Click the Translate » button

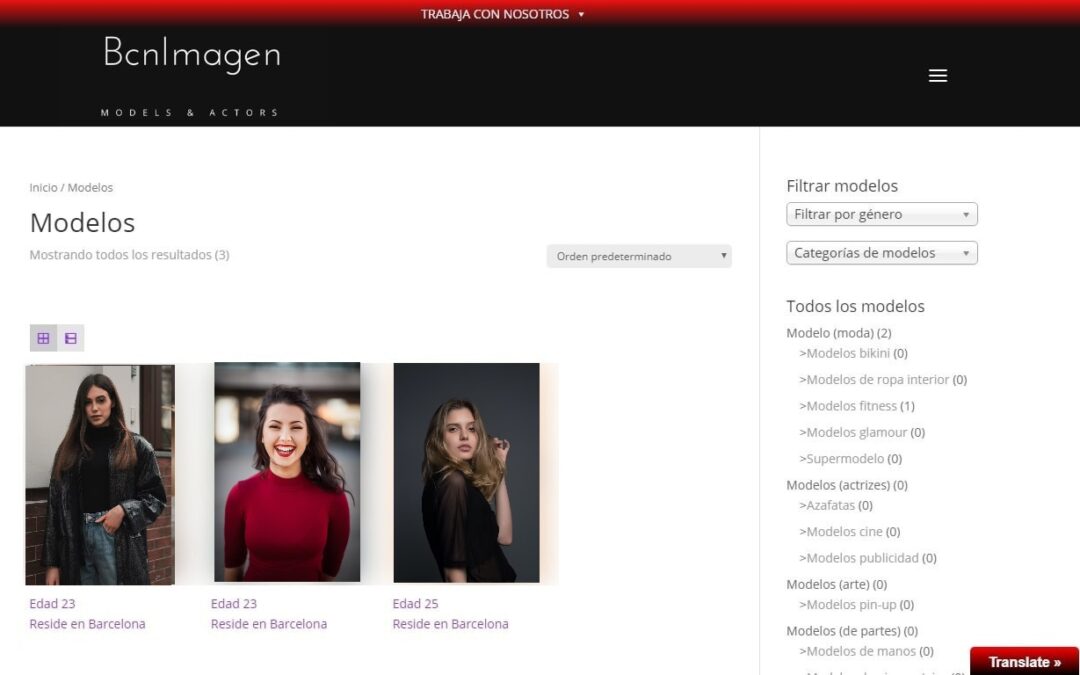(1024, 661)
